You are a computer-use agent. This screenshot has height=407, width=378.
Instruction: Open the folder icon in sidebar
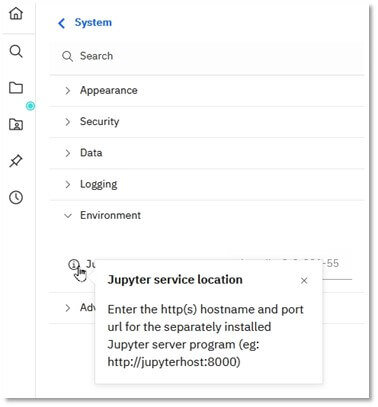coord(16,88)
